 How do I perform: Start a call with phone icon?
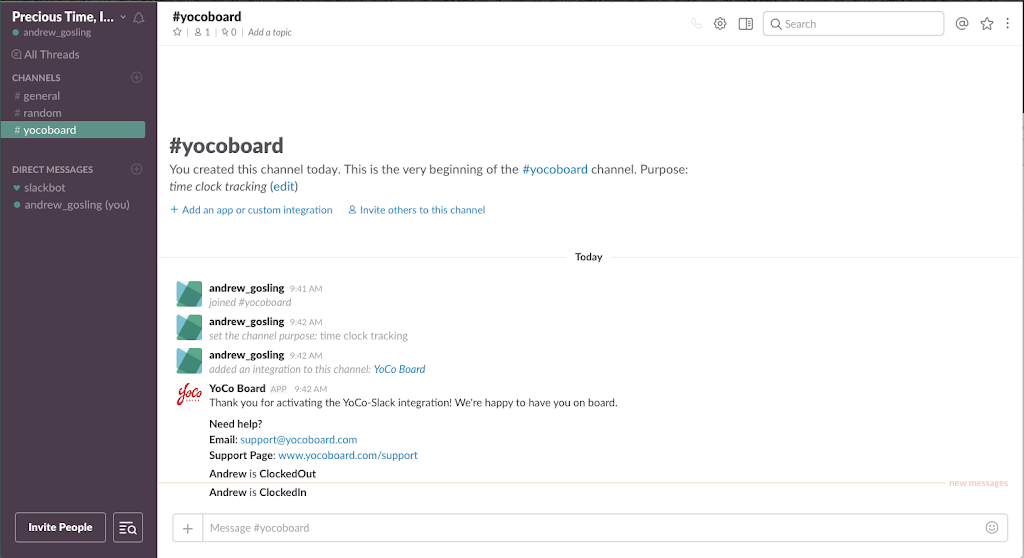coord(697,24)
